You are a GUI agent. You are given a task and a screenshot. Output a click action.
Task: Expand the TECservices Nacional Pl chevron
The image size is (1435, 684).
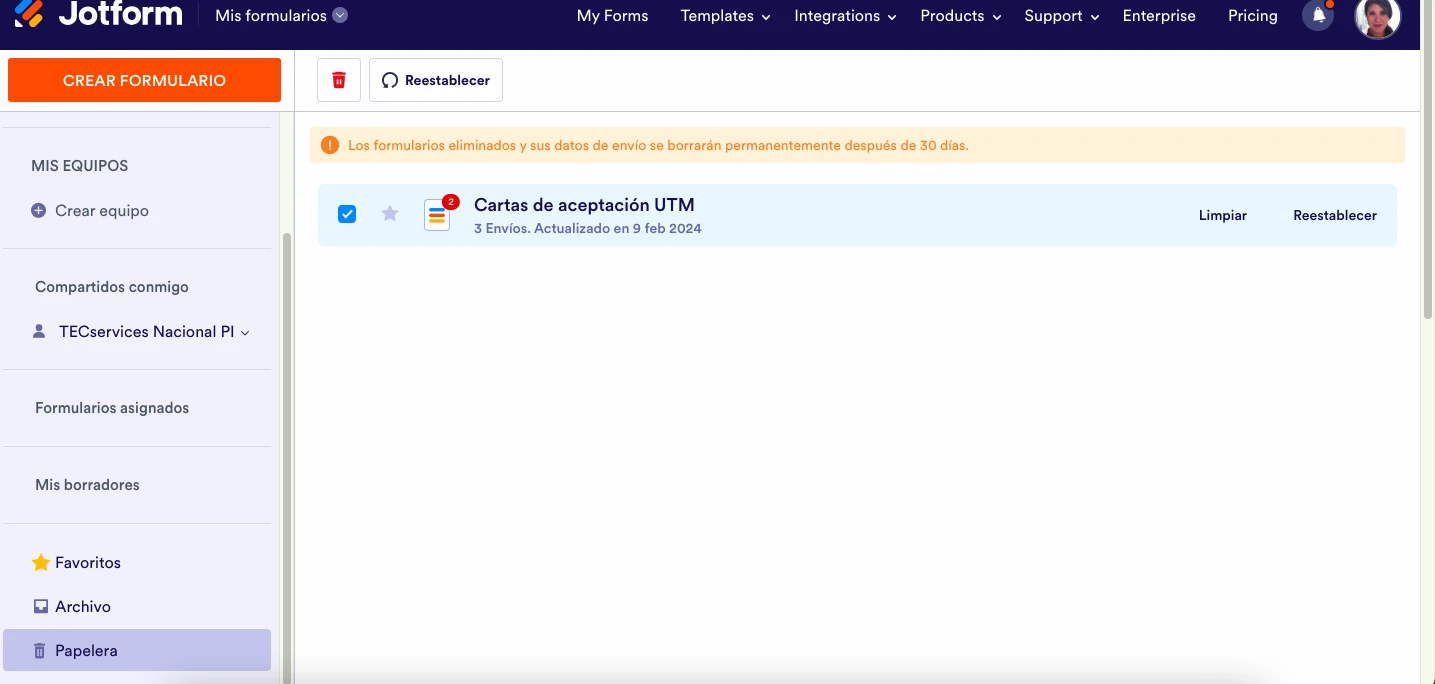point(246,332)
